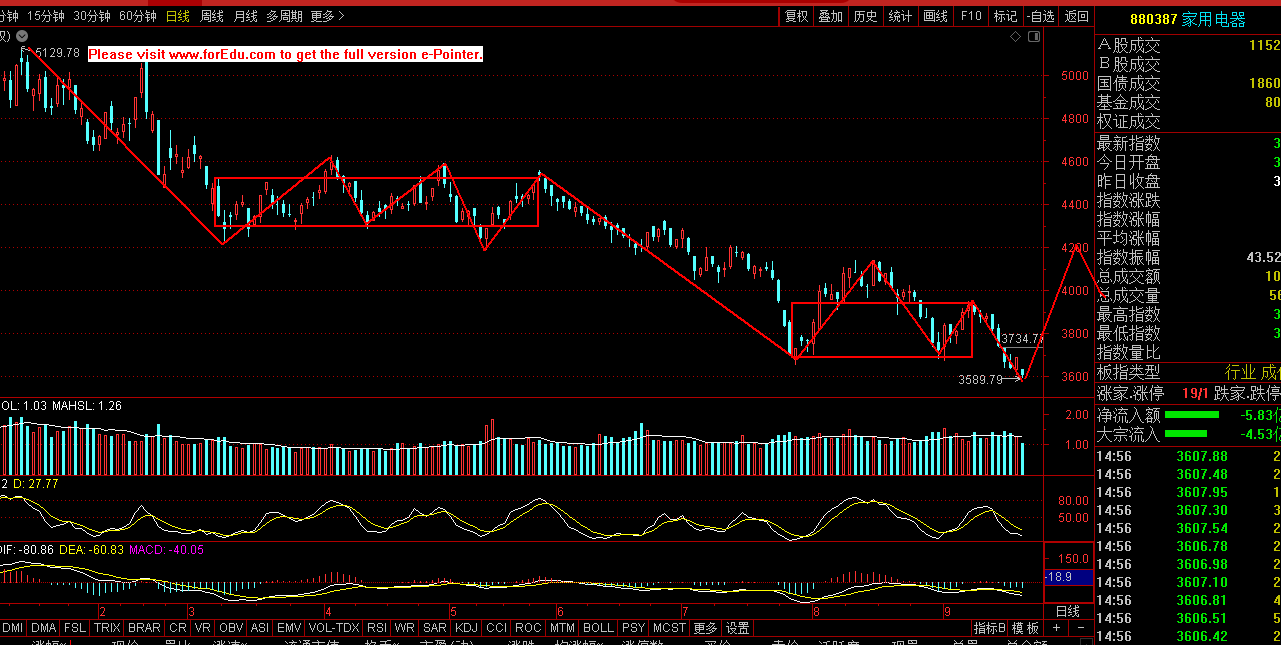
Task: Open the F10 company info
Action: [970, 16]
